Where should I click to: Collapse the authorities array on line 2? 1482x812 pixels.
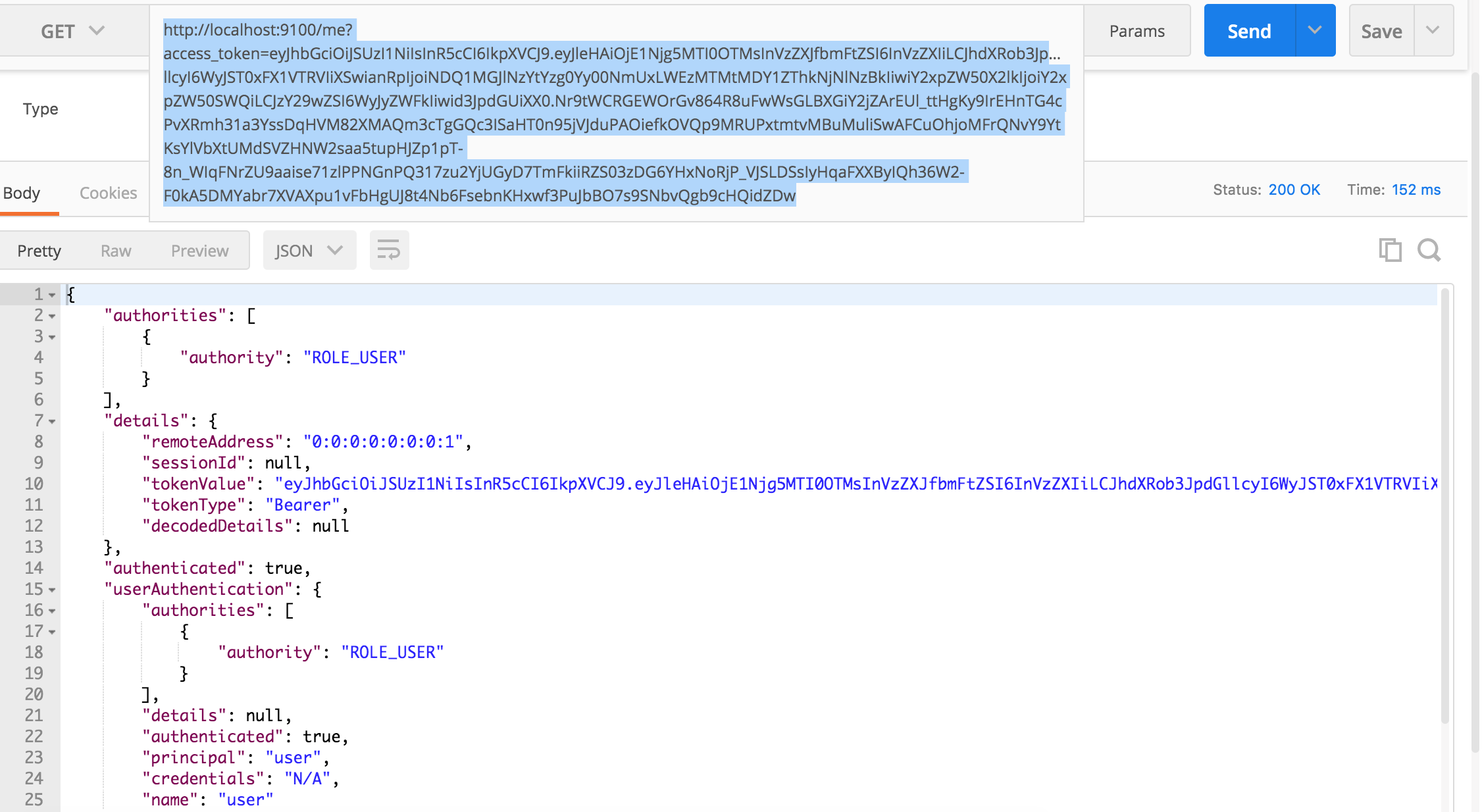52,317
